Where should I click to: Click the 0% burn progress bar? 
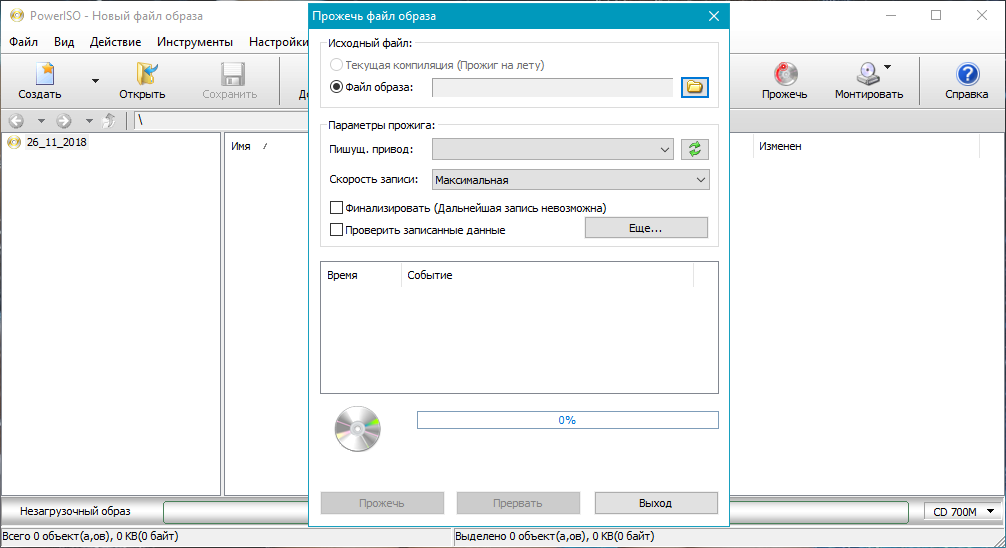567,420
